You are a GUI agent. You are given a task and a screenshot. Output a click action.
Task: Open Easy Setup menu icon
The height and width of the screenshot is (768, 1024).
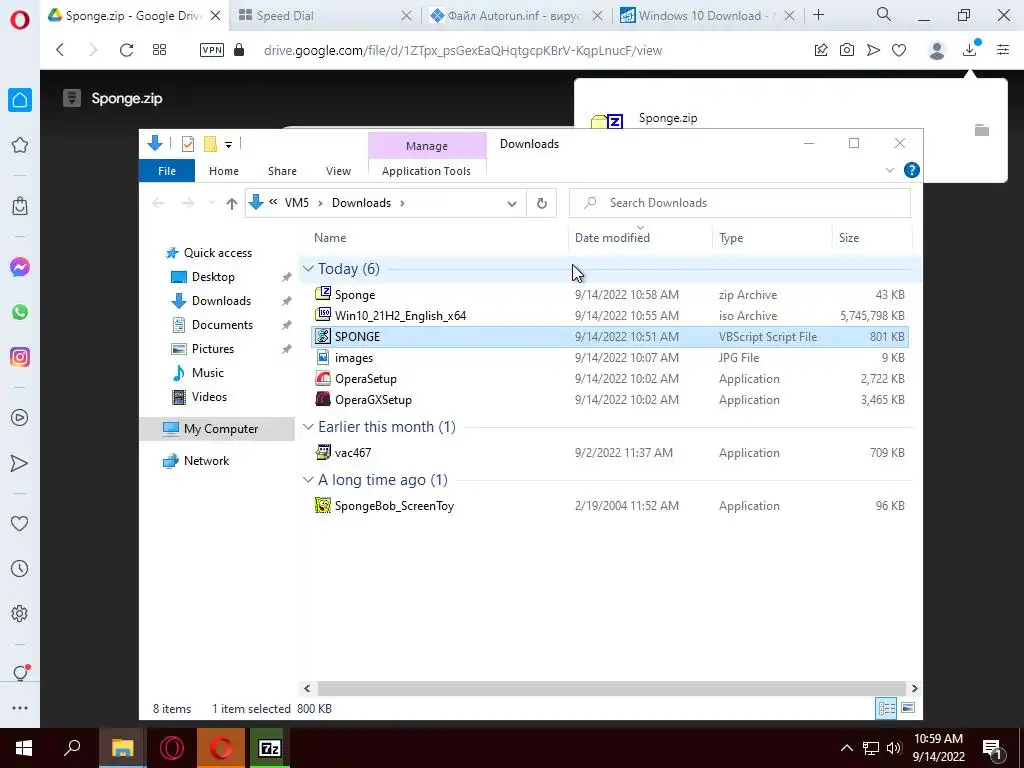1003,50
